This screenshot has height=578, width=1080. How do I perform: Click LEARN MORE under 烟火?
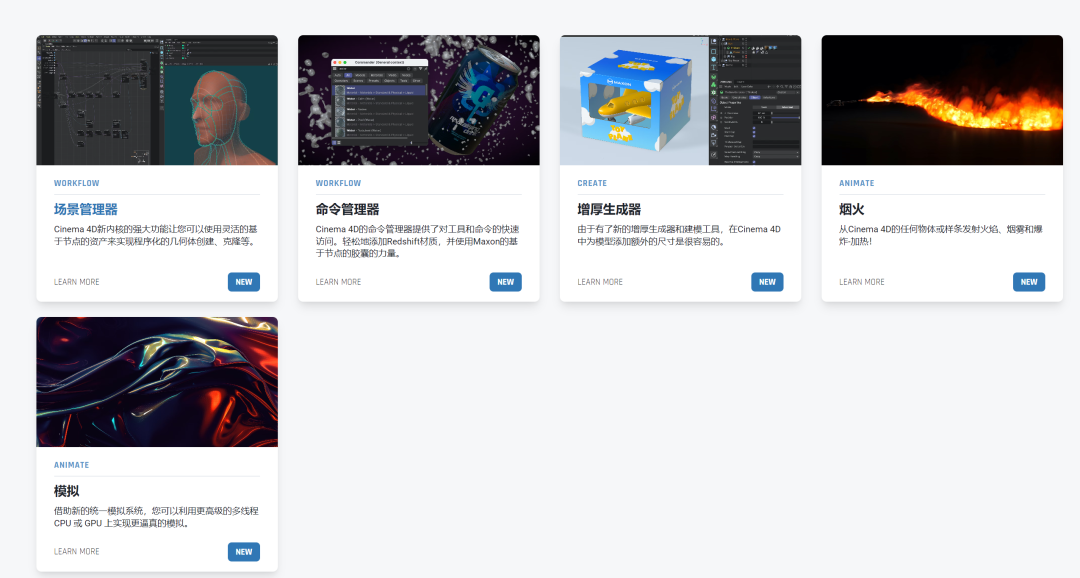click(862, 282)
